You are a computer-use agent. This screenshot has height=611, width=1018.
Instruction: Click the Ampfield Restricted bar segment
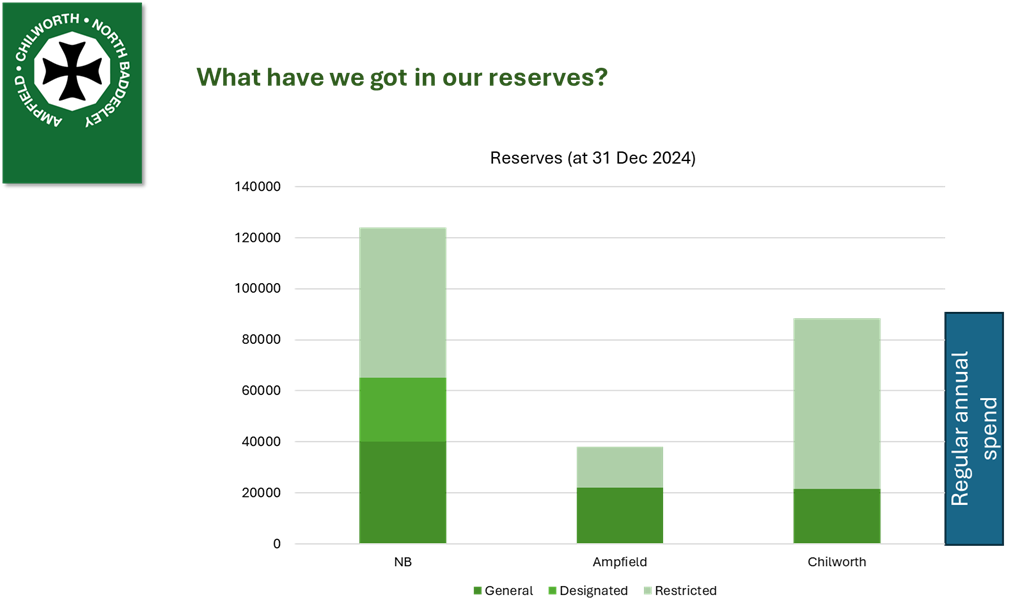coord(619,467)
